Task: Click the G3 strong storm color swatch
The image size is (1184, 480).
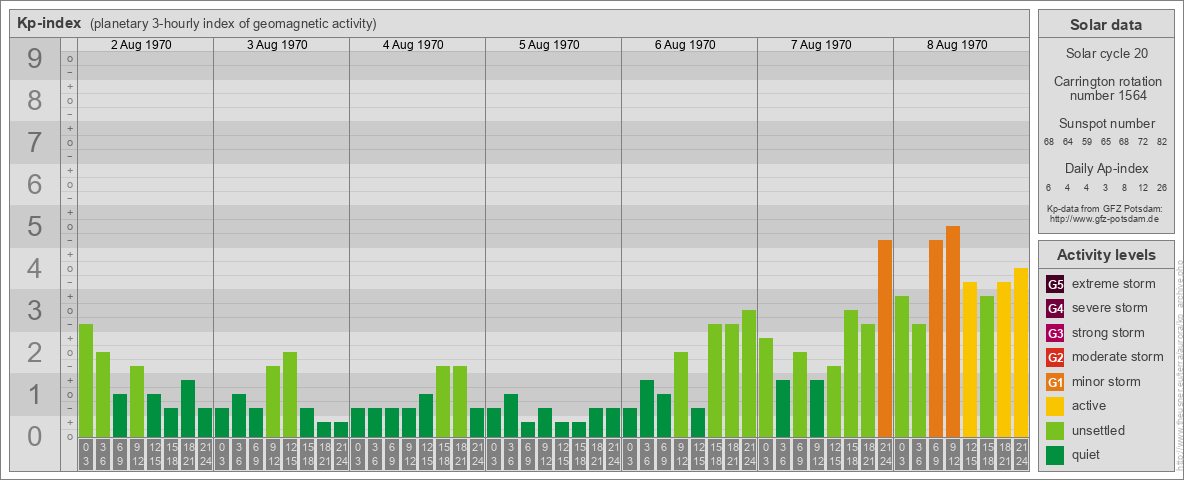Action: point(1055,333)
